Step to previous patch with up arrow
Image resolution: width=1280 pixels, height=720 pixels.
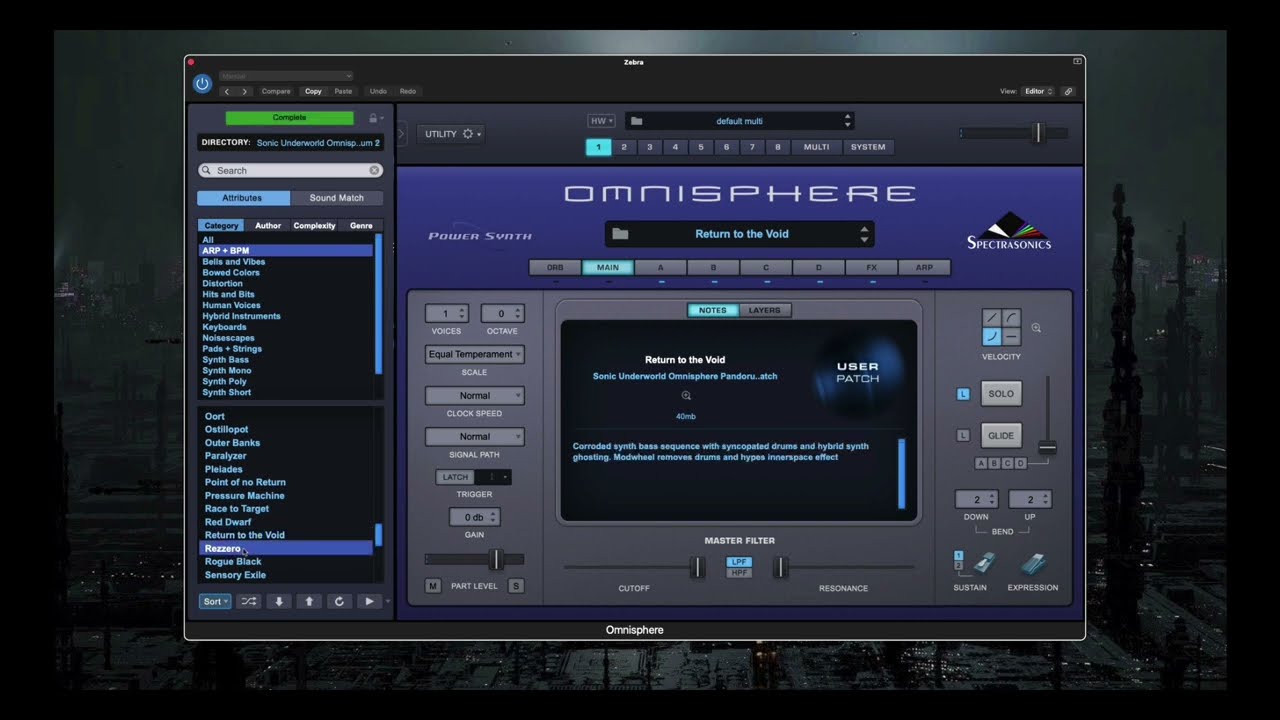coord(309,601)
